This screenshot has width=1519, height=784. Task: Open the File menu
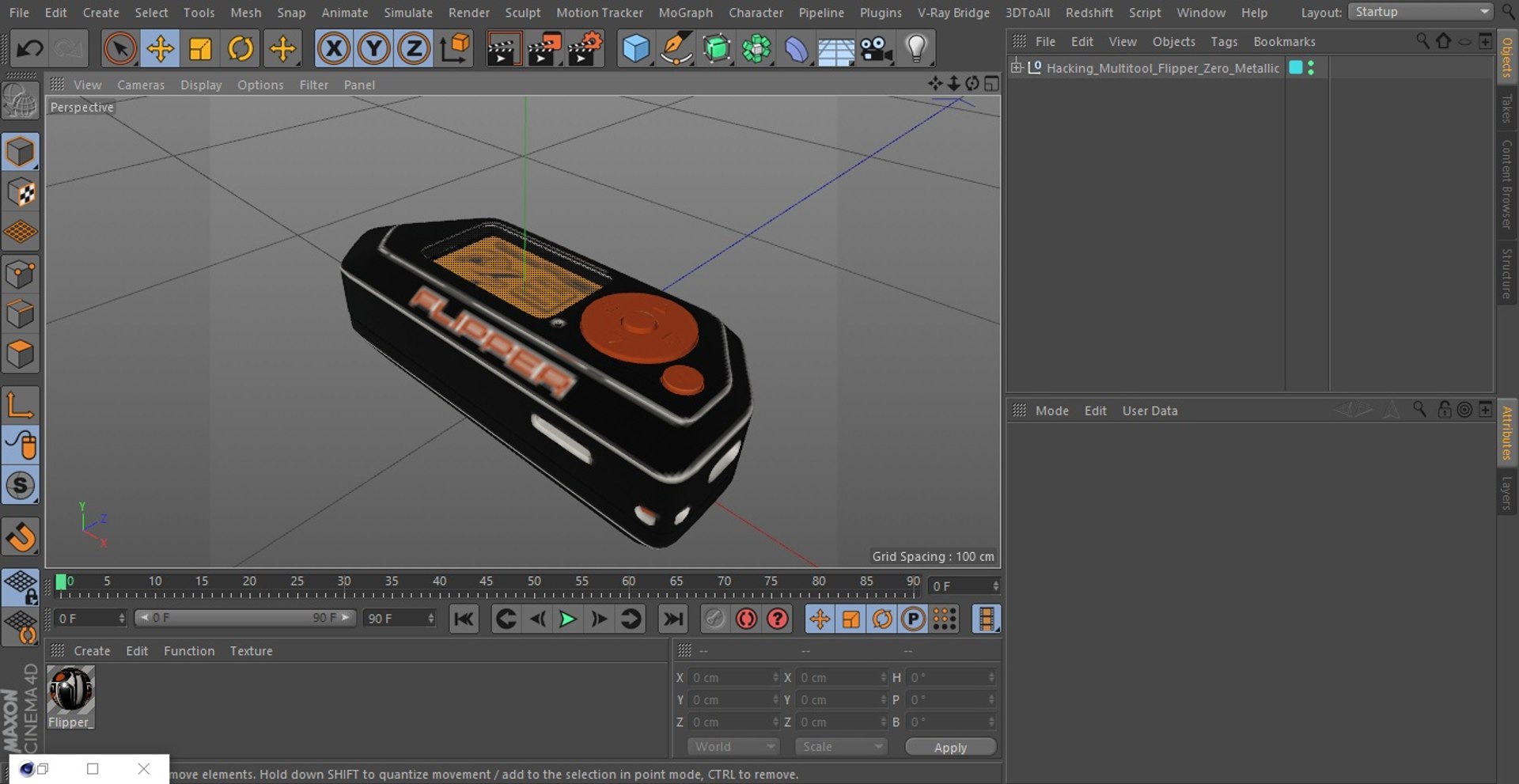tap(19, 13)
